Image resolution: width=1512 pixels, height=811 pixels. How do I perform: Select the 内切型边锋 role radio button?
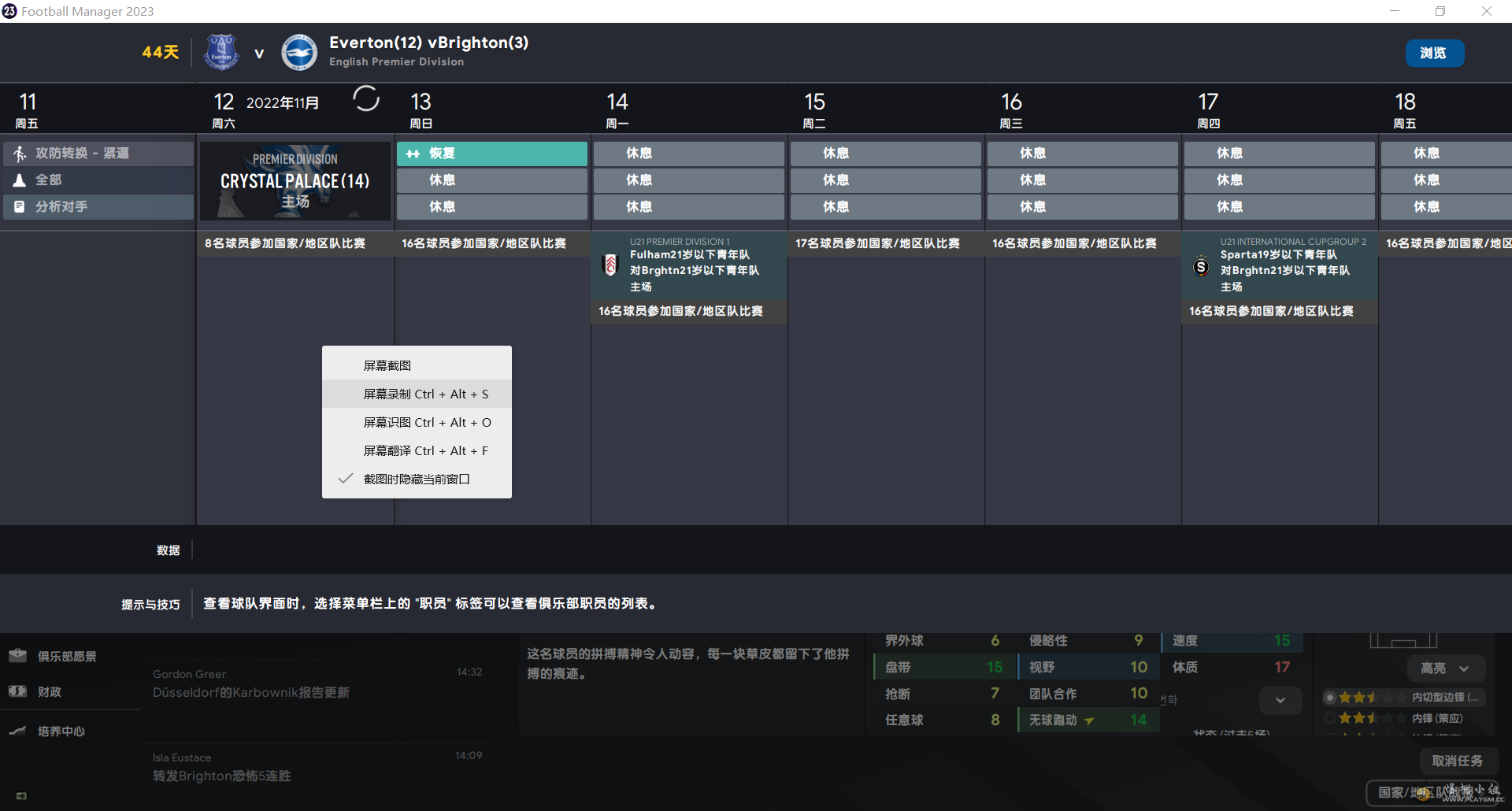pos(1330,697)
